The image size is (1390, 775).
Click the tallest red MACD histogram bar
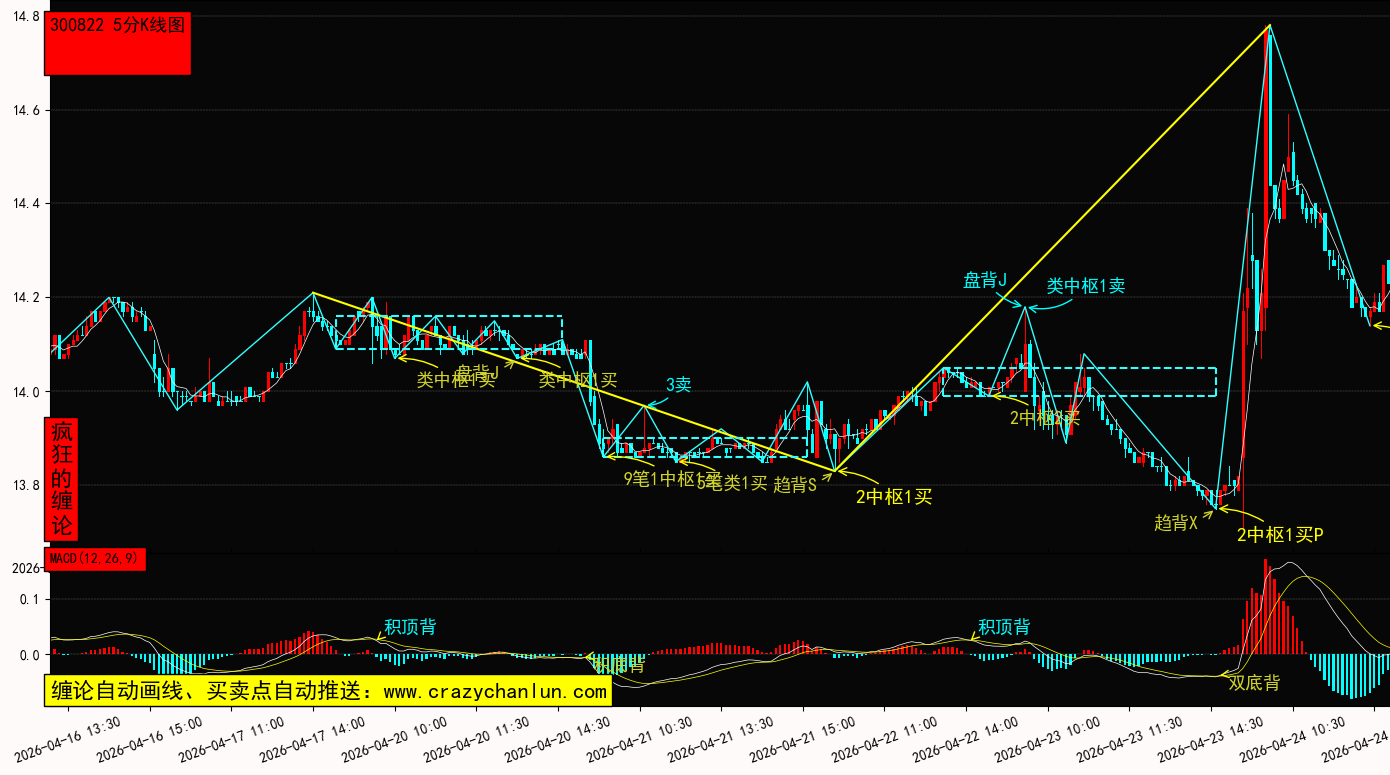coord(1265,606)
